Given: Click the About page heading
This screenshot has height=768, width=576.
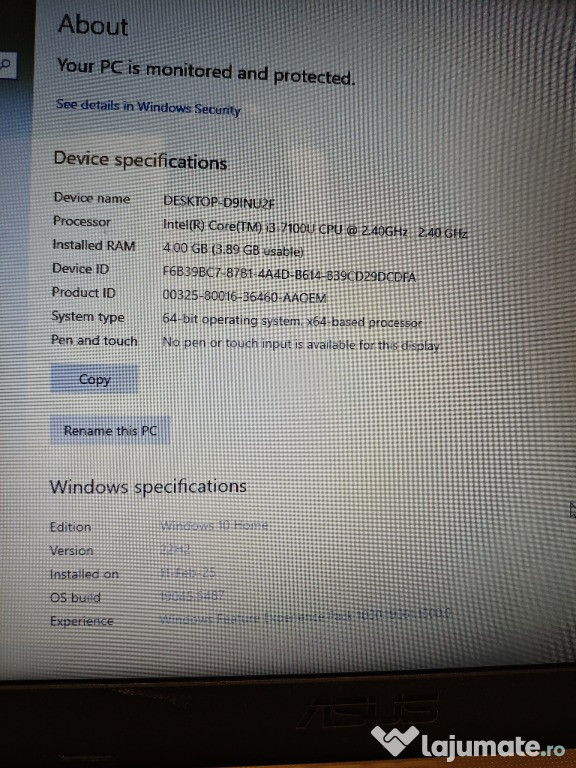Looking at the screenshot, I should (93, 24).
